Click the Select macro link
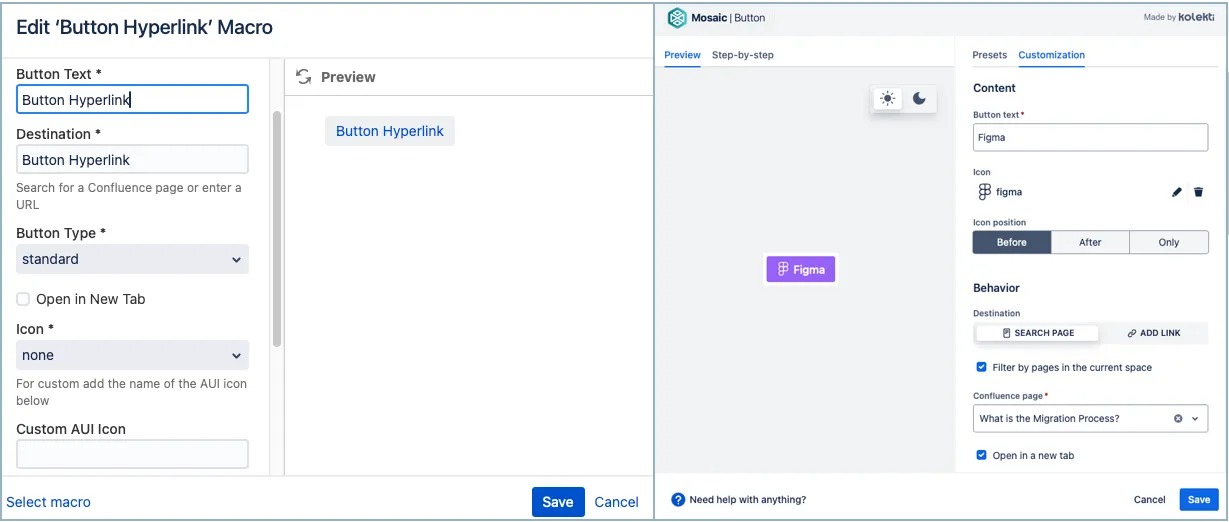The height and width of the screenshot is (522, 1229). point(48,502)
